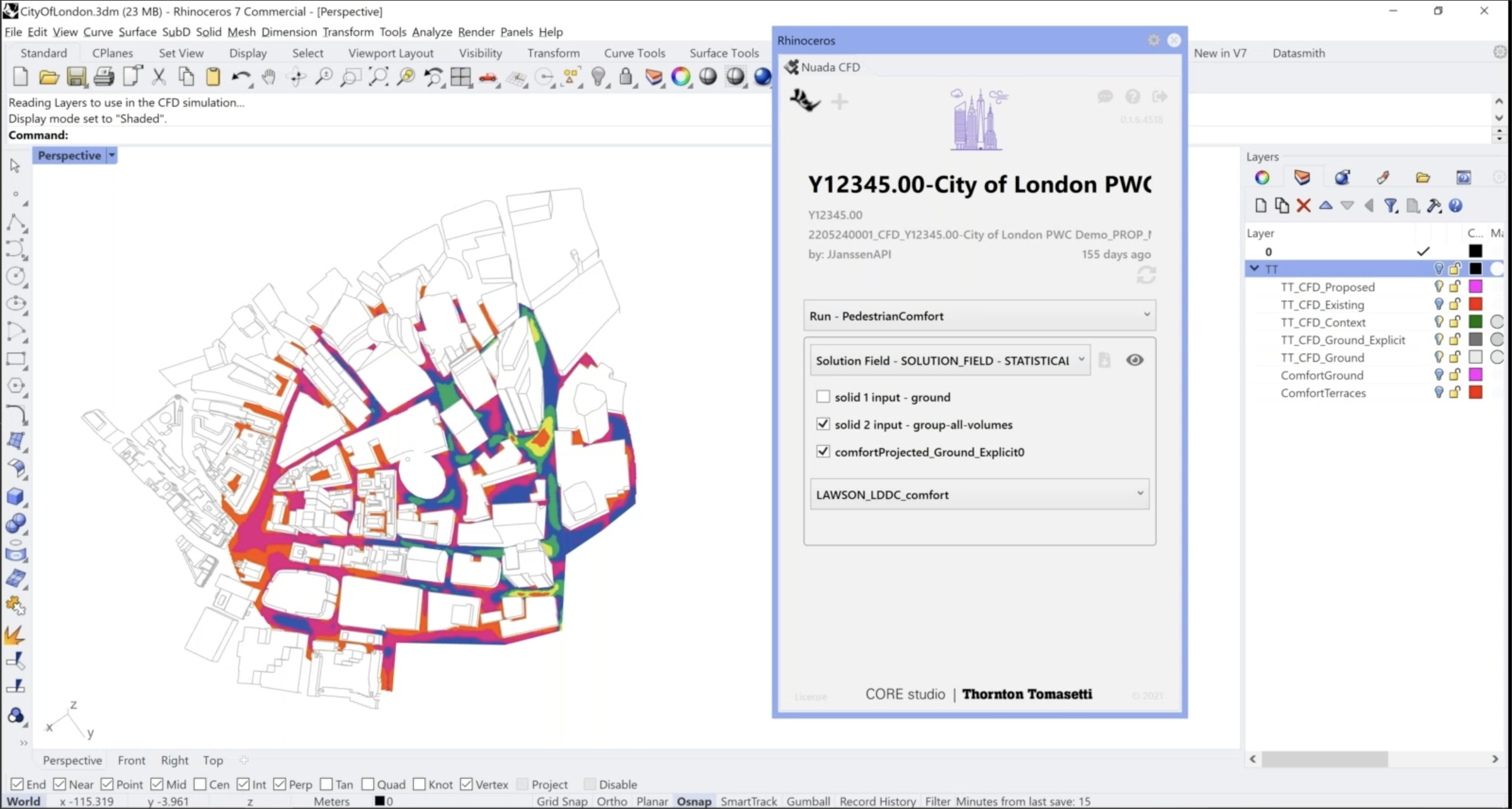Toggle the Grid Snap status bar button
The width and height of the screenshot is (1512, 809).
tap(562, 801)
